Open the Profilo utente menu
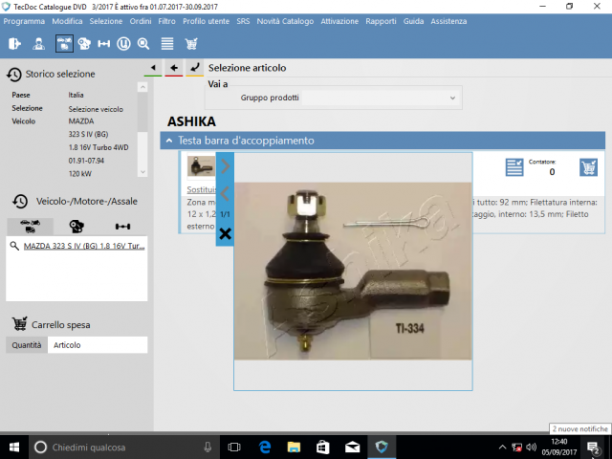Image resolution: width=612 pixels, height=459 pixels. 206,21
